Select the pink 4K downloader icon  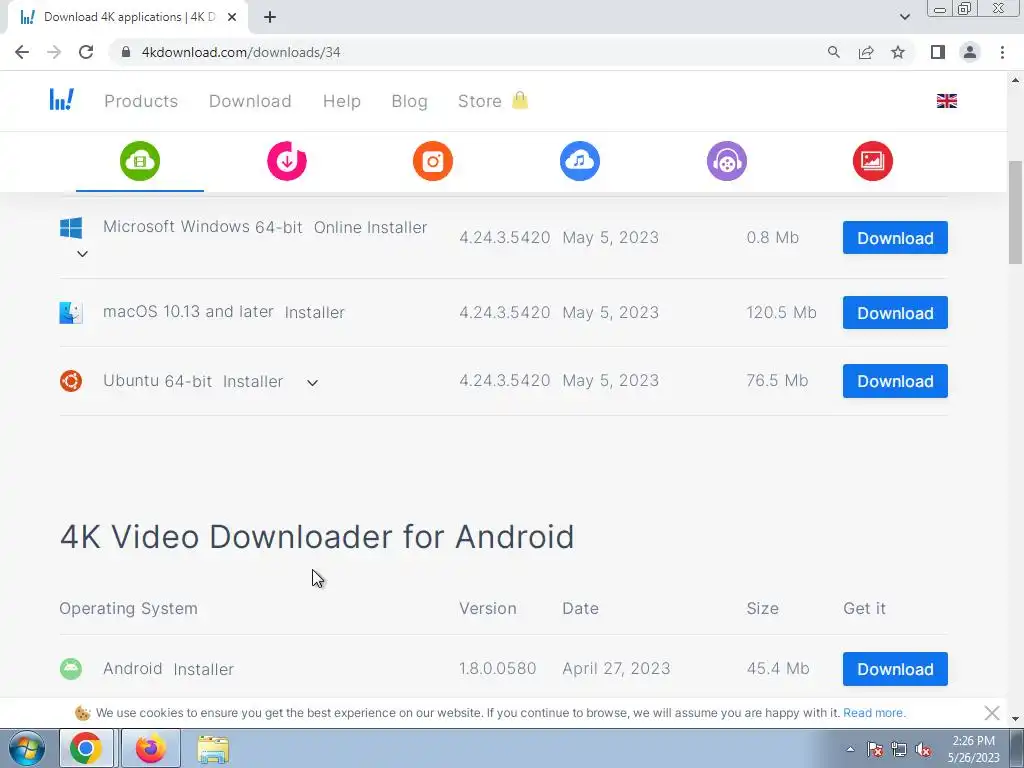[x=287, y=161]
